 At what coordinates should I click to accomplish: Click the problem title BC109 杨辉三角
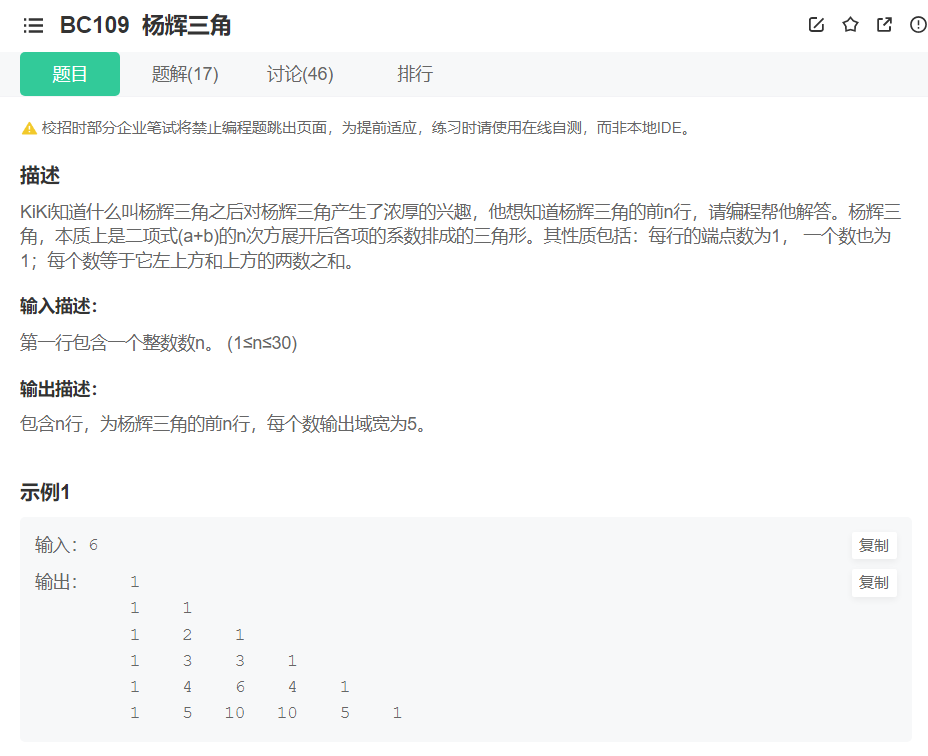point(145,25)
